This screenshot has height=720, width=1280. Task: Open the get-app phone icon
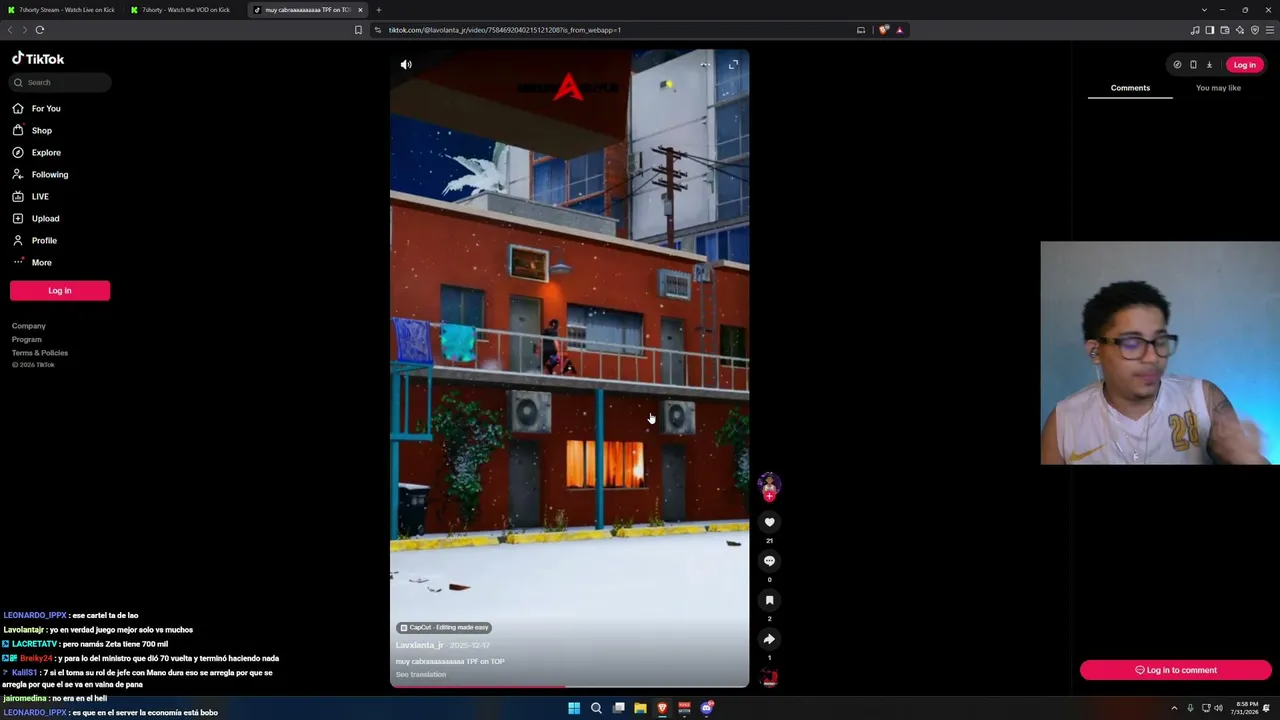click(1193, 65)
